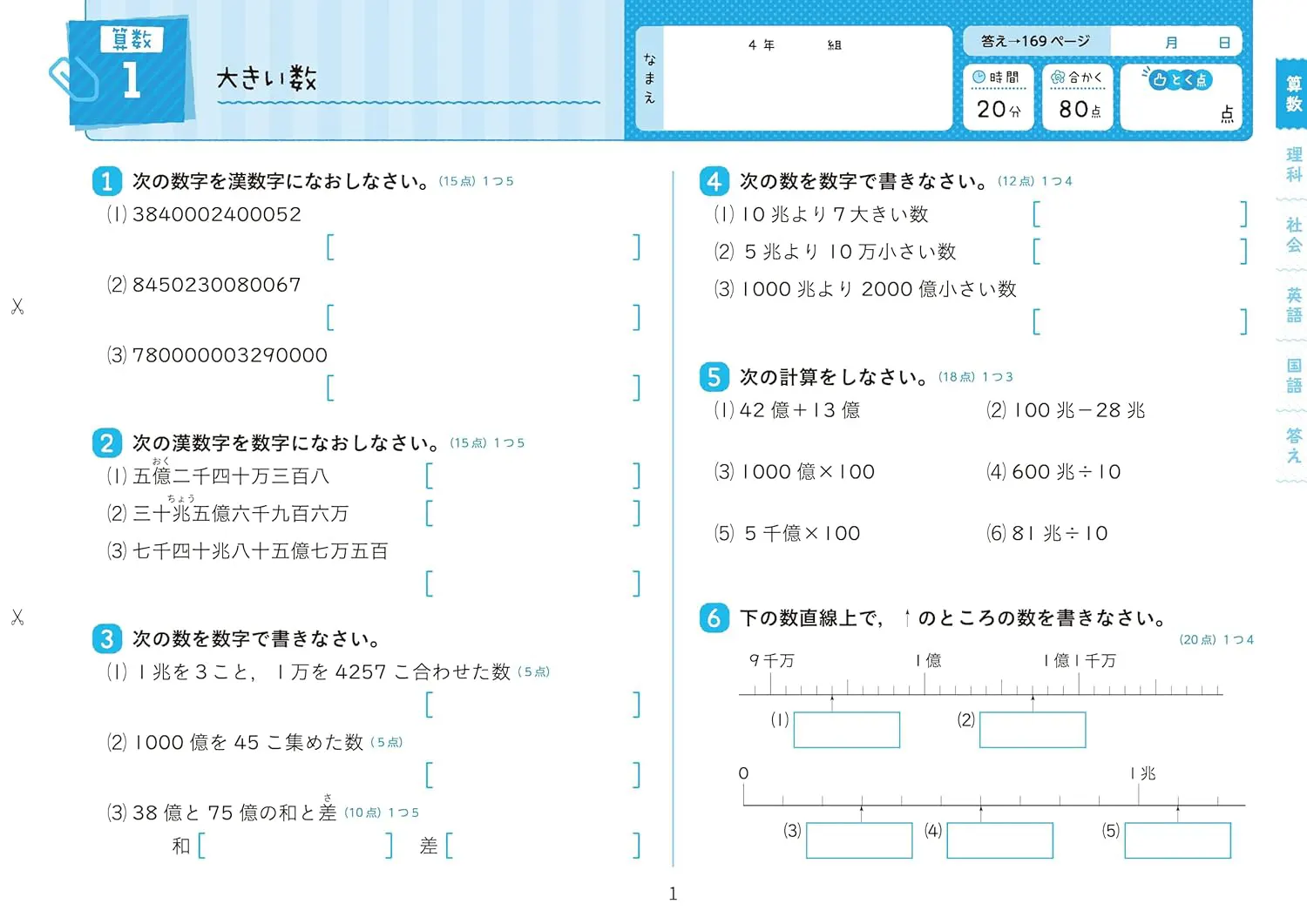Click the なまえ name entry box
1307x924 pixels.
coord(806,87)
